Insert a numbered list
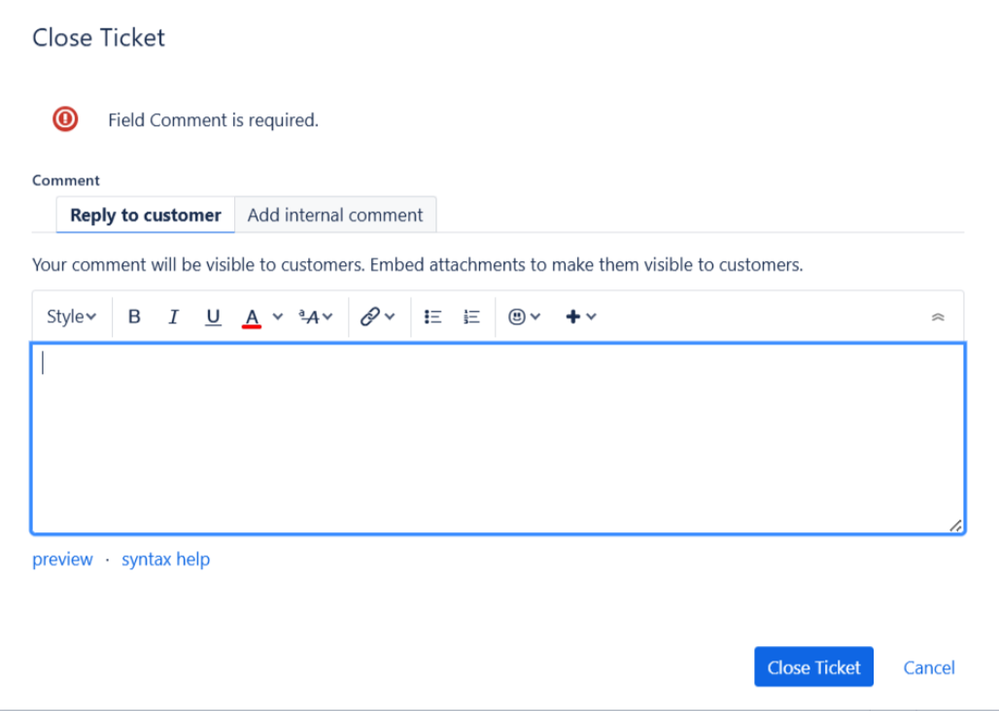This screenshot has width=999, height=711. (471, 317)
